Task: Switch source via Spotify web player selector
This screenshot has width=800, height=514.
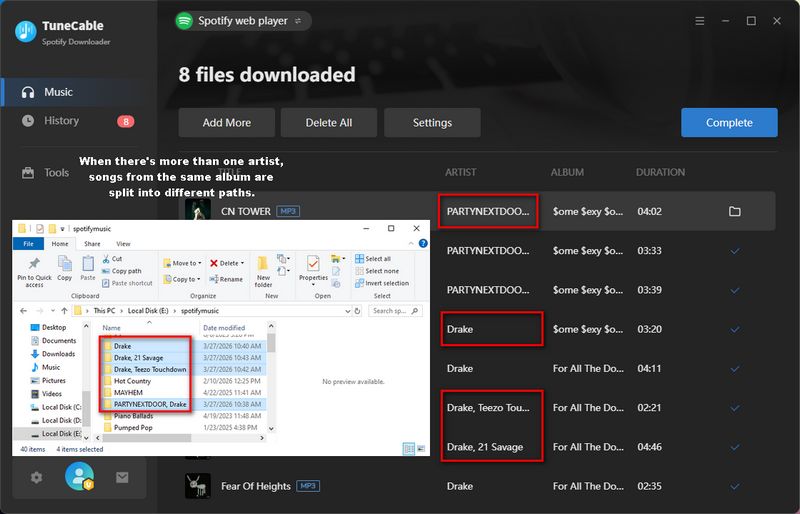Action: 242,20
